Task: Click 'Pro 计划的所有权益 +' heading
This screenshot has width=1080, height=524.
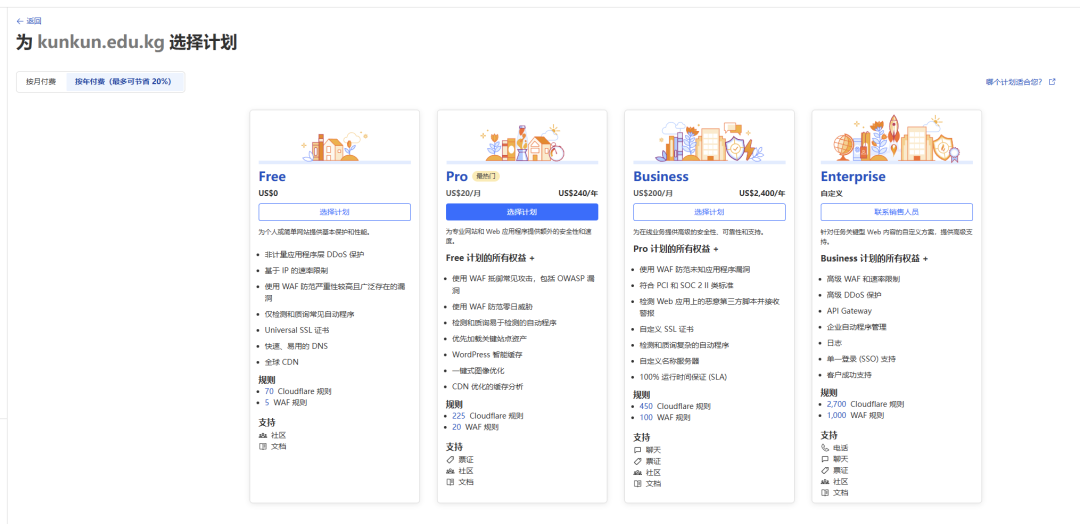Action: coord(676,249)
